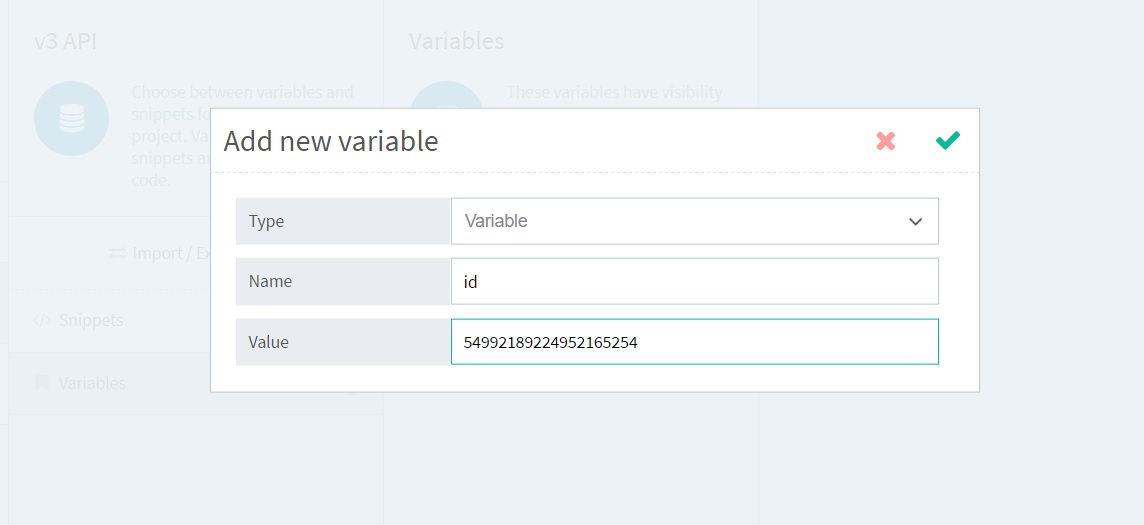Screen dimensions: 1144x525
Task: Click the Name field label
Action: (270, 282)
